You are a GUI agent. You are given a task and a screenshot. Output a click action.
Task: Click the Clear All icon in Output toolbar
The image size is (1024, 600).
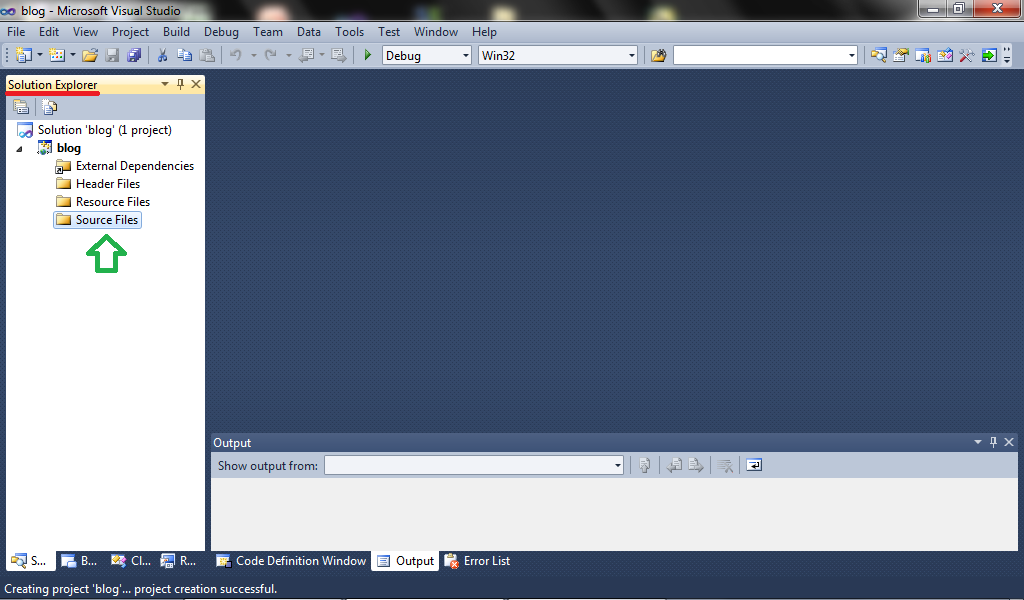(x=725, y=466)
